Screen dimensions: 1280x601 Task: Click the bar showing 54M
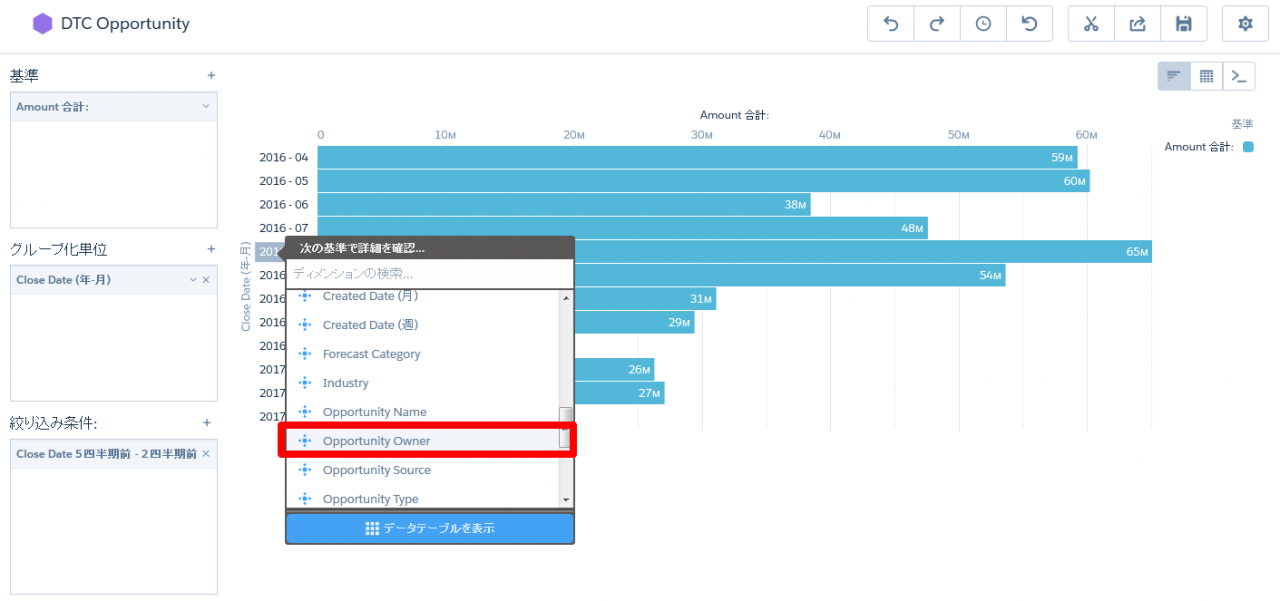click(x=790, y=275)
